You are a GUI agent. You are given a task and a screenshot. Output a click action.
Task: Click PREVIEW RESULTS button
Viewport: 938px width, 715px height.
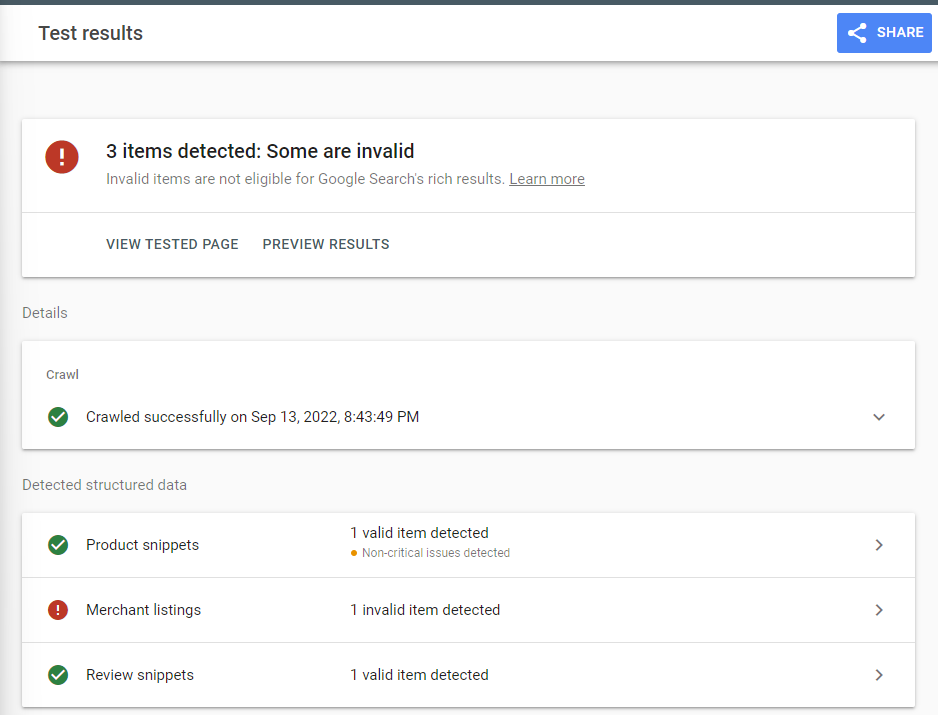326,244
